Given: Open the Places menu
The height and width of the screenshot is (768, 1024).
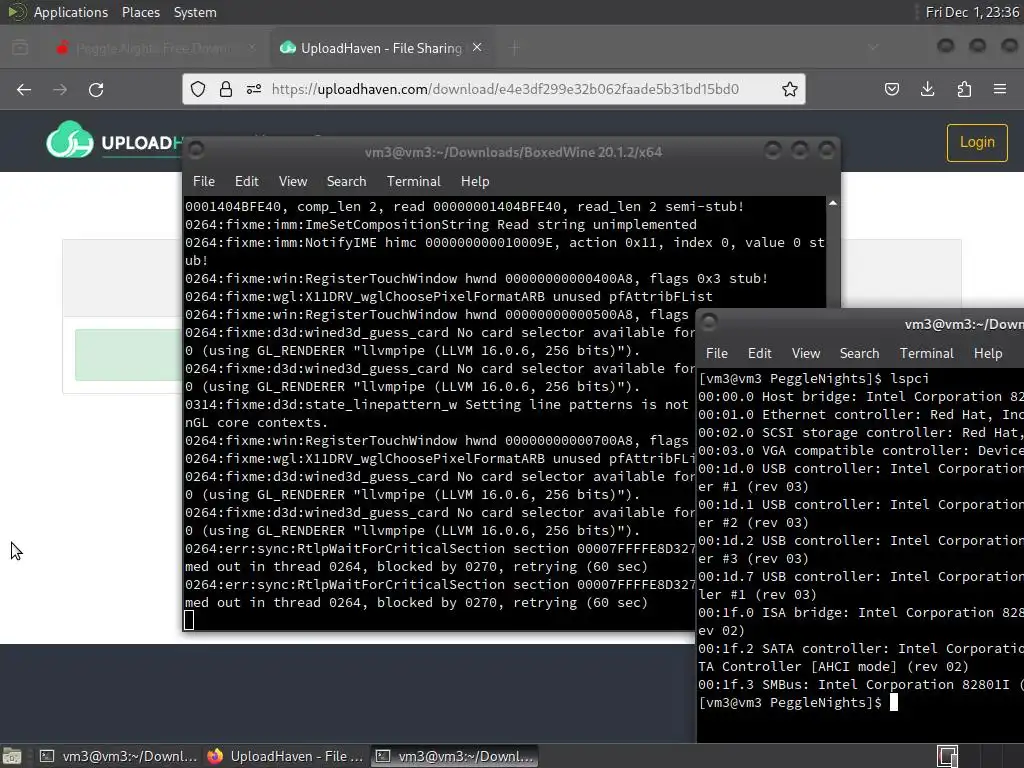Looking at the screenshot, I should click(x=140, y=12).
